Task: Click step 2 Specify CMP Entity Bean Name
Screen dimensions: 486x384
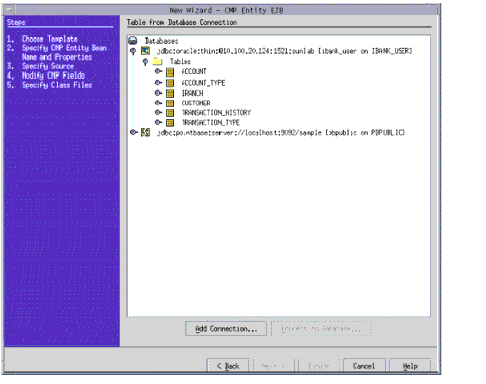Action: coord(64,52)
